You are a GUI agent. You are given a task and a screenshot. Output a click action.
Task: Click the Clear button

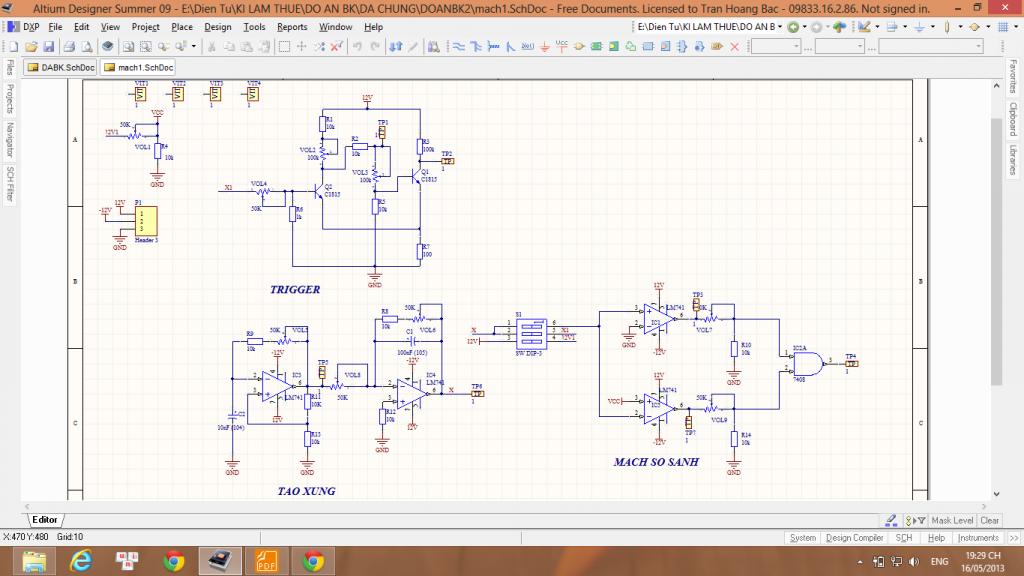pyautogui.click(x=989, y=520)
